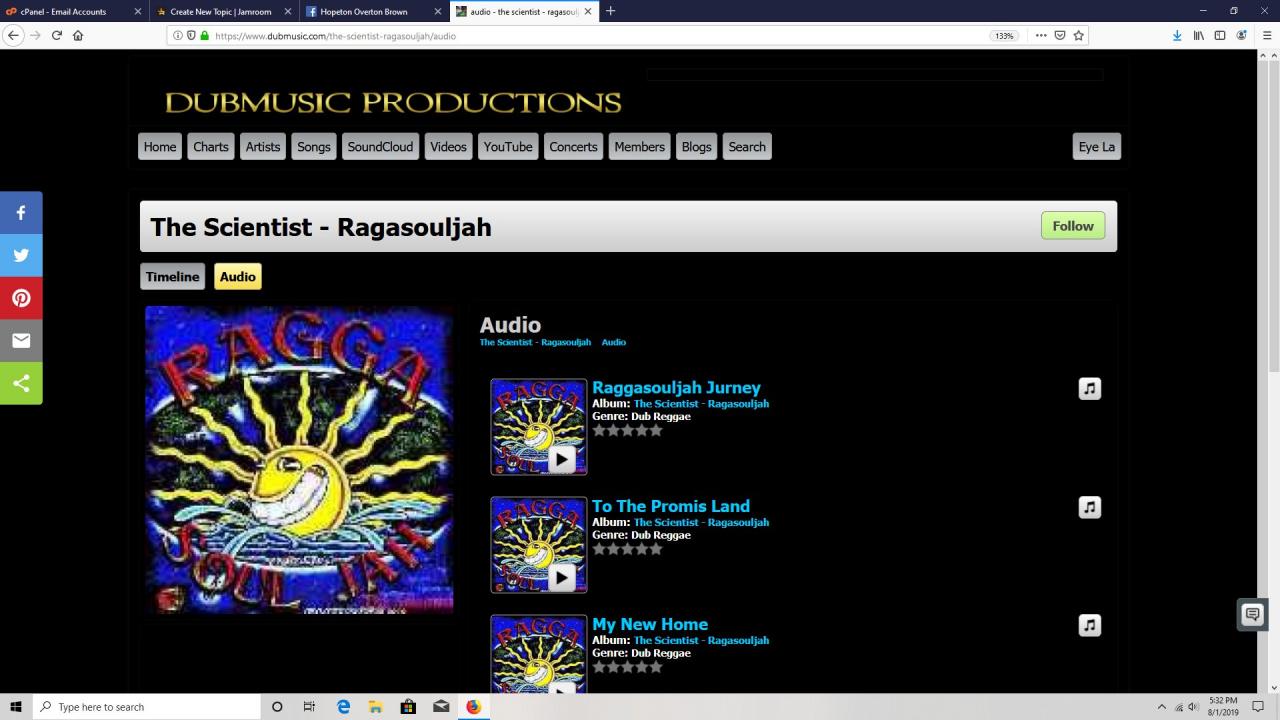Reset the 133% zoom level indicator
Screen dimensions: 1280x720
click(x=1004, y=36)
